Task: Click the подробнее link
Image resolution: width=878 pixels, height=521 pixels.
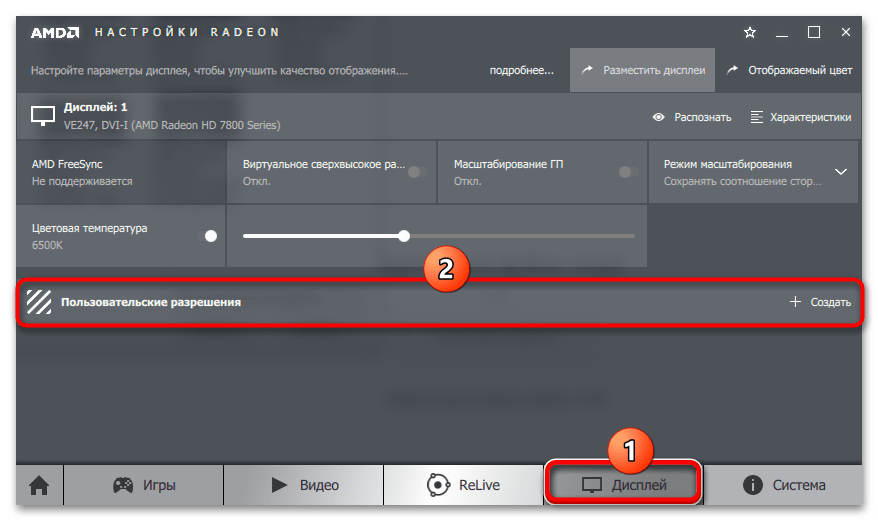Action: tap(521, 71)
